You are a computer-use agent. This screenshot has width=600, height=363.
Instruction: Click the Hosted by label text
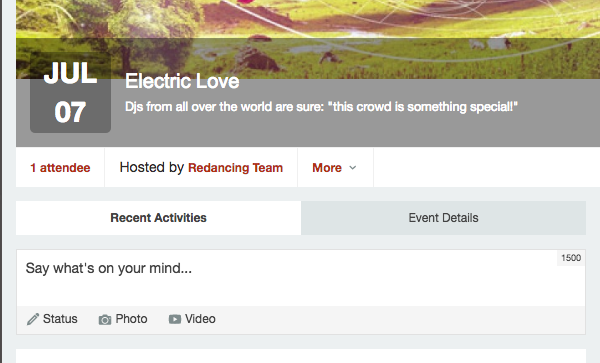[x=152, y=168]
